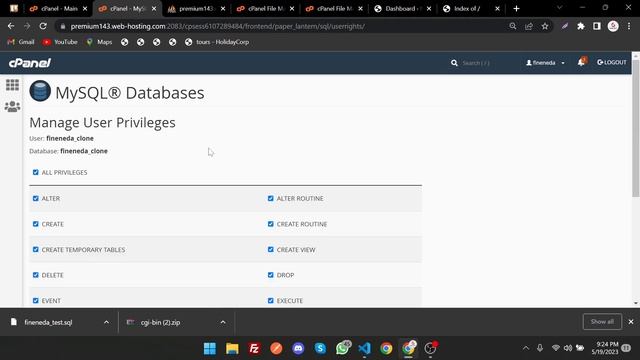
Task: Open the Maps bookmark
Action: click(x=99, y=42)
